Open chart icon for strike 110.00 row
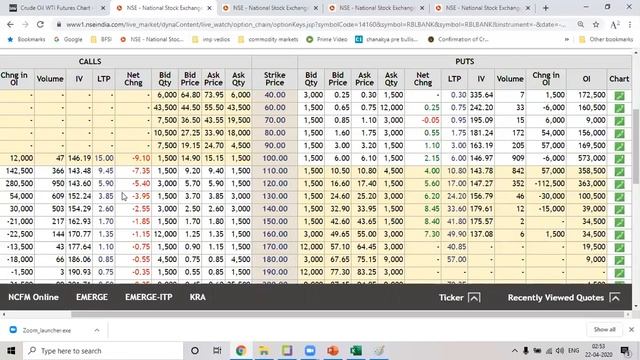Viewport: 640px width, 360px height. (x=619, y=172)
